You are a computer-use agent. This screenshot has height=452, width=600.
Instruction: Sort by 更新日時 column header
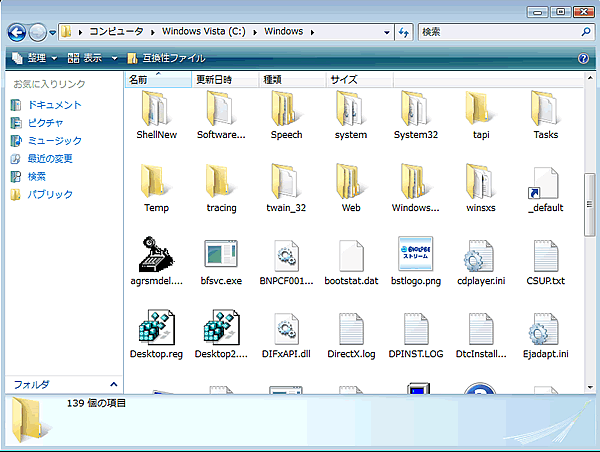[x=225, y=80]
